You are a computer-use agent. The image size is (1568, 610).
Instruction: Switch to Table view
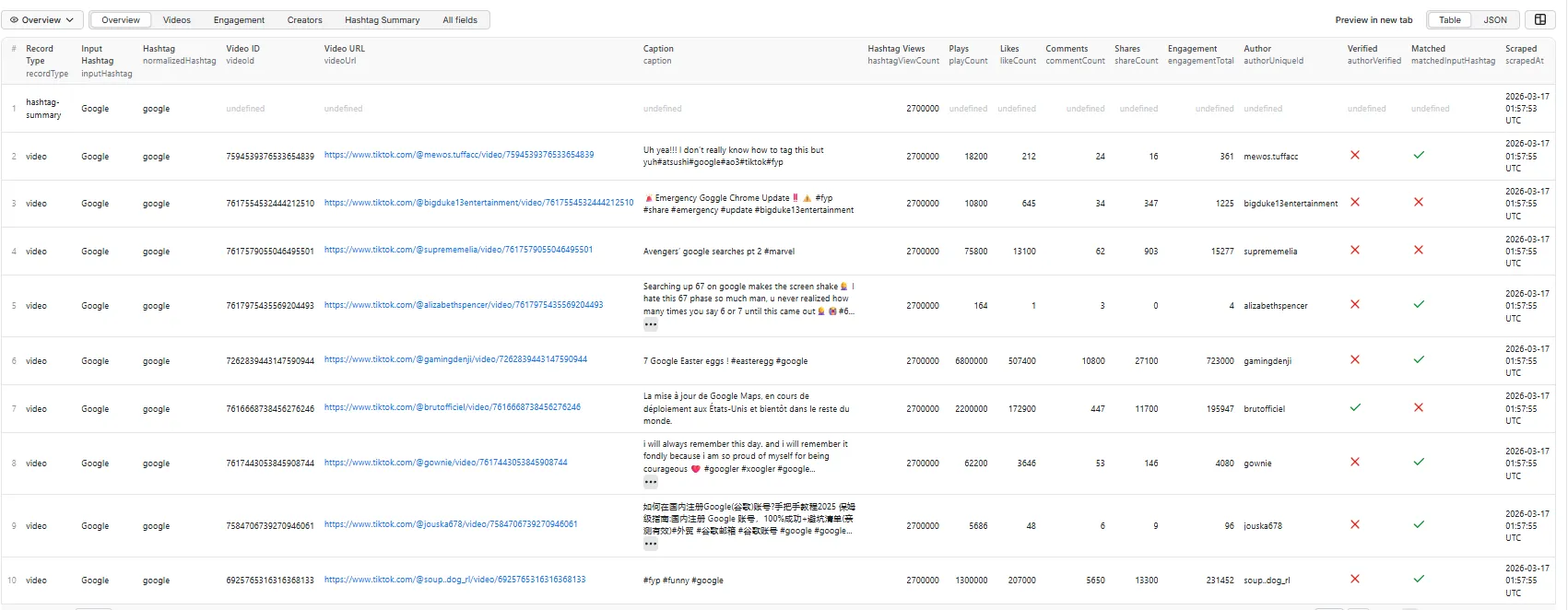point(1449,19)
